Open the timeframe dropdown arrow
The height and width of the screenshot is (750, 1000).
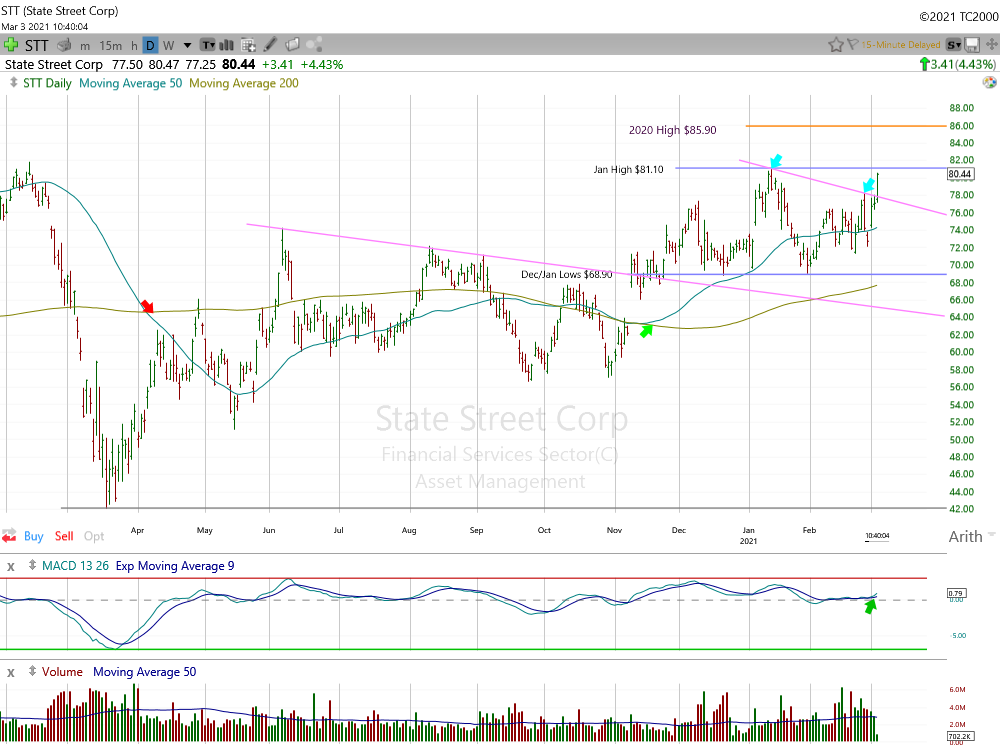pos(188,46)
